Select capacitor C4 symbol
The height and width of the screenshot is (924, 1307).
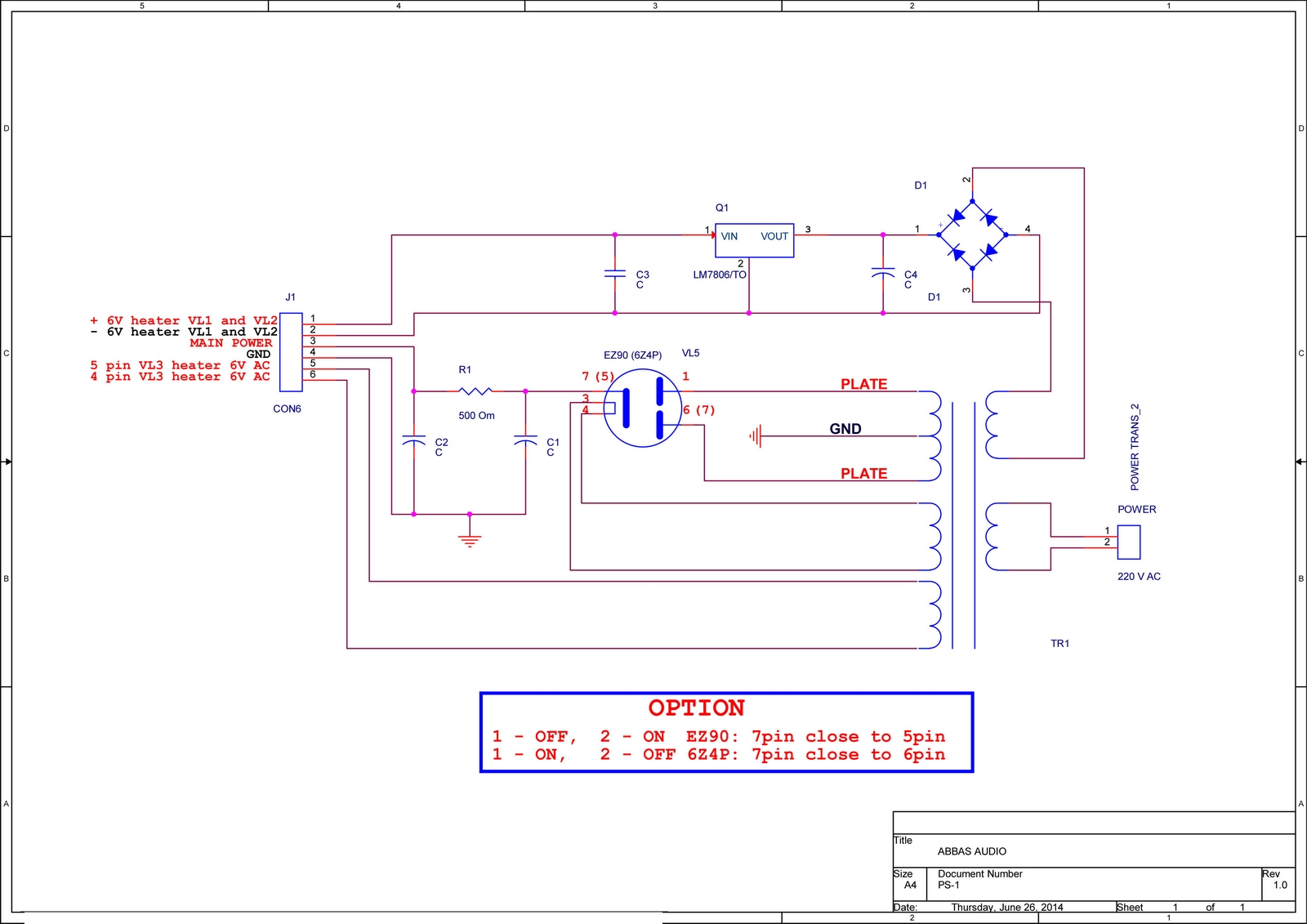tap(883, 274)
